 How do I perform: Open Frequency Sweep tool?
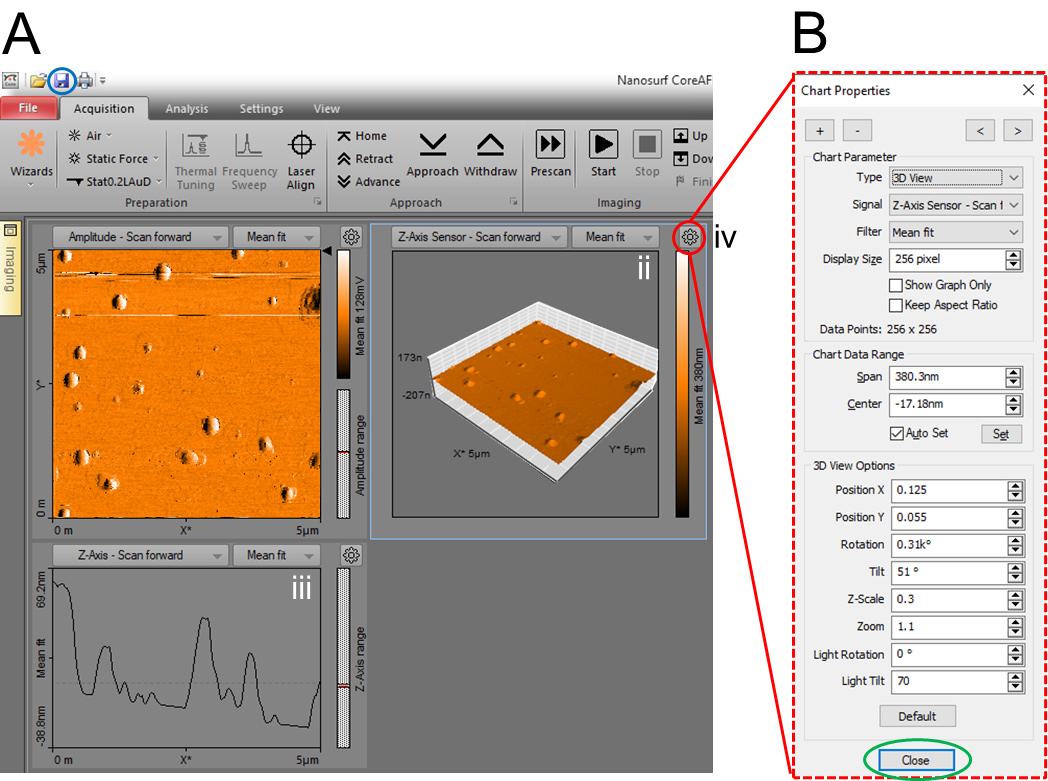click(249, 160)
